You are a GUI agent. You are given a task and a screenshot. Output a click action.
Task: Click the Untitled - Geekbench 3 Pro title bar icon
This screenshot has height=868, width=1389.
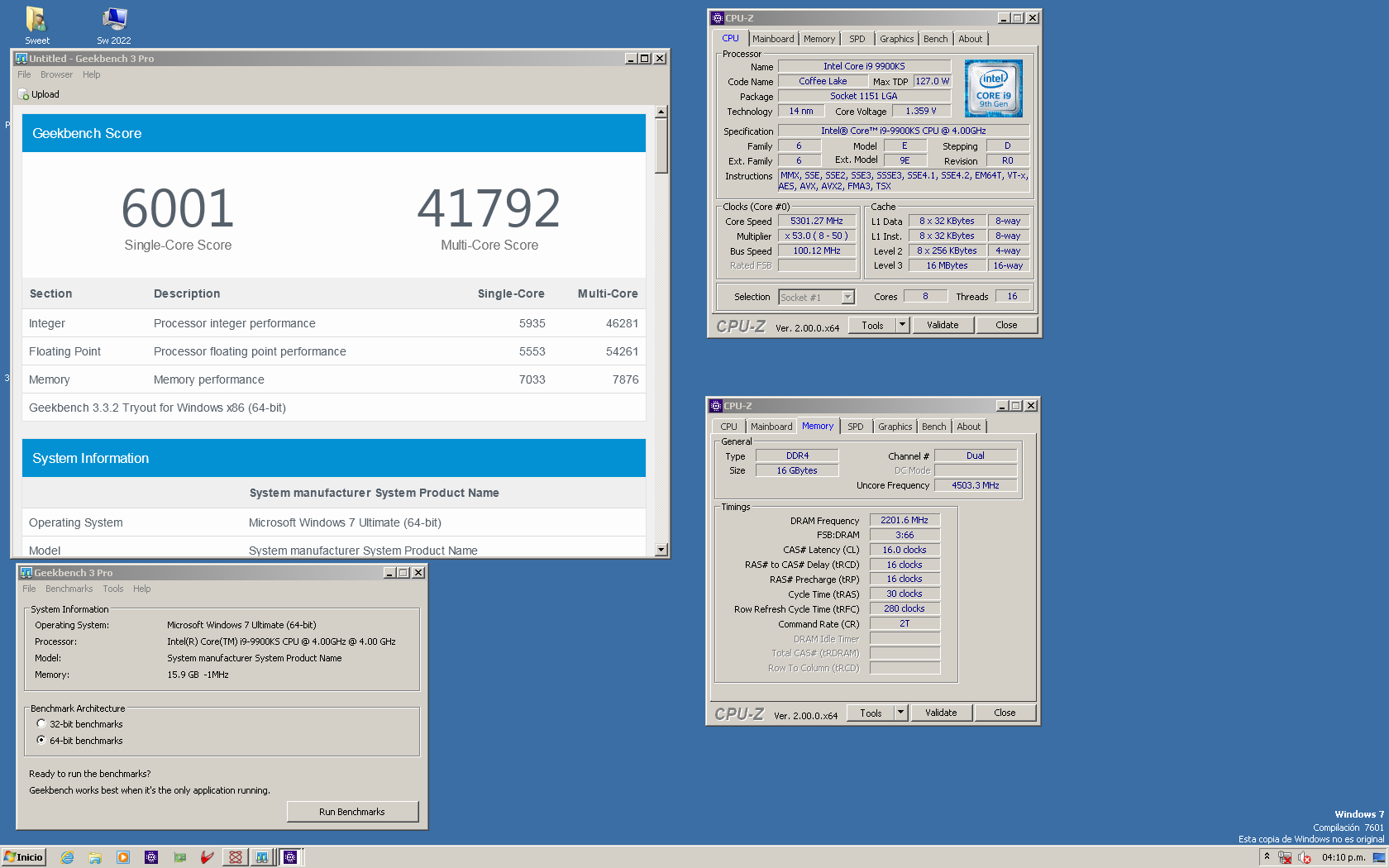click(x=21, y=59)
